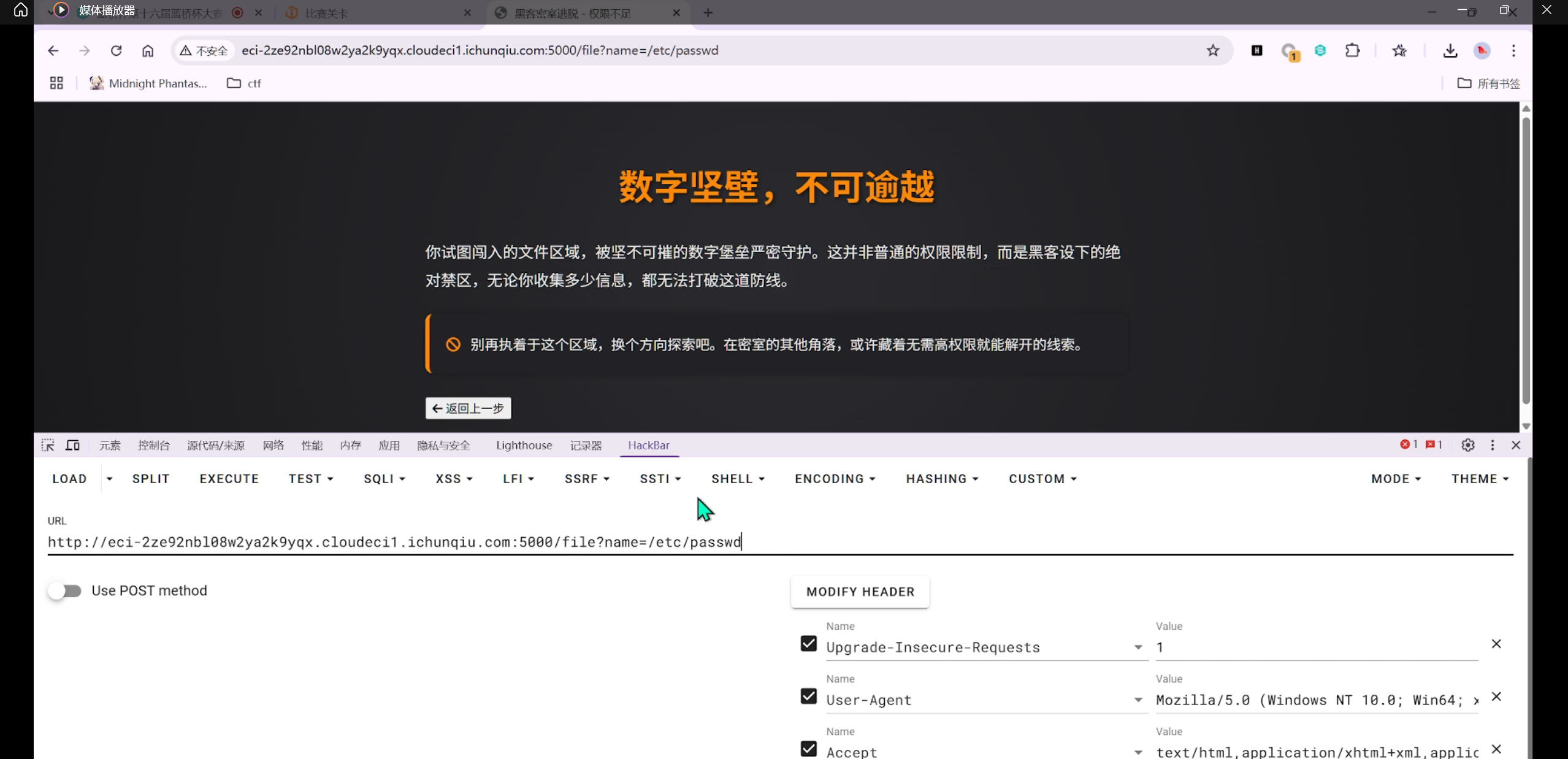Open the ENCODING dropdown in HackBar
1568x759 pixels.
pos(835,479)
